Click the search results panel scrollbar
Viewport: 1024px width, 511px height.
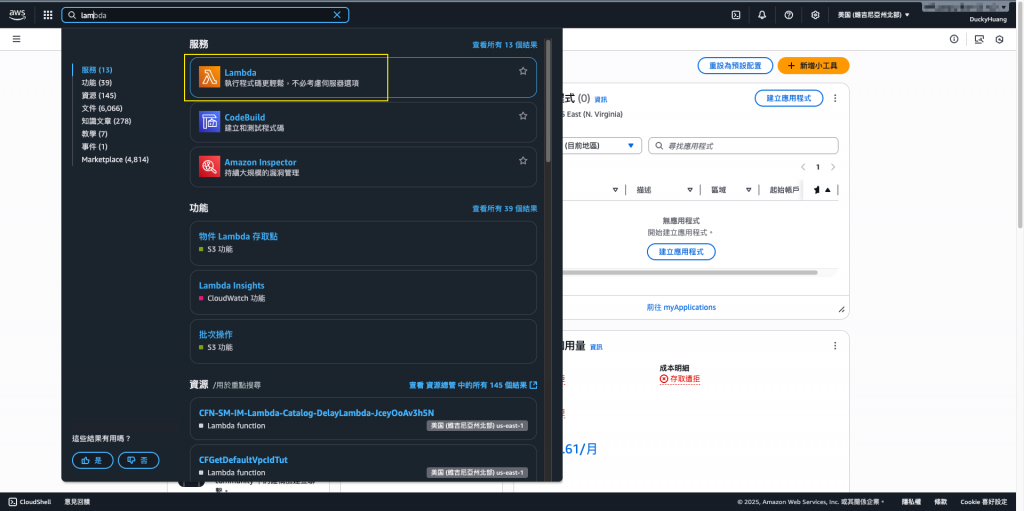click(547, 101)
